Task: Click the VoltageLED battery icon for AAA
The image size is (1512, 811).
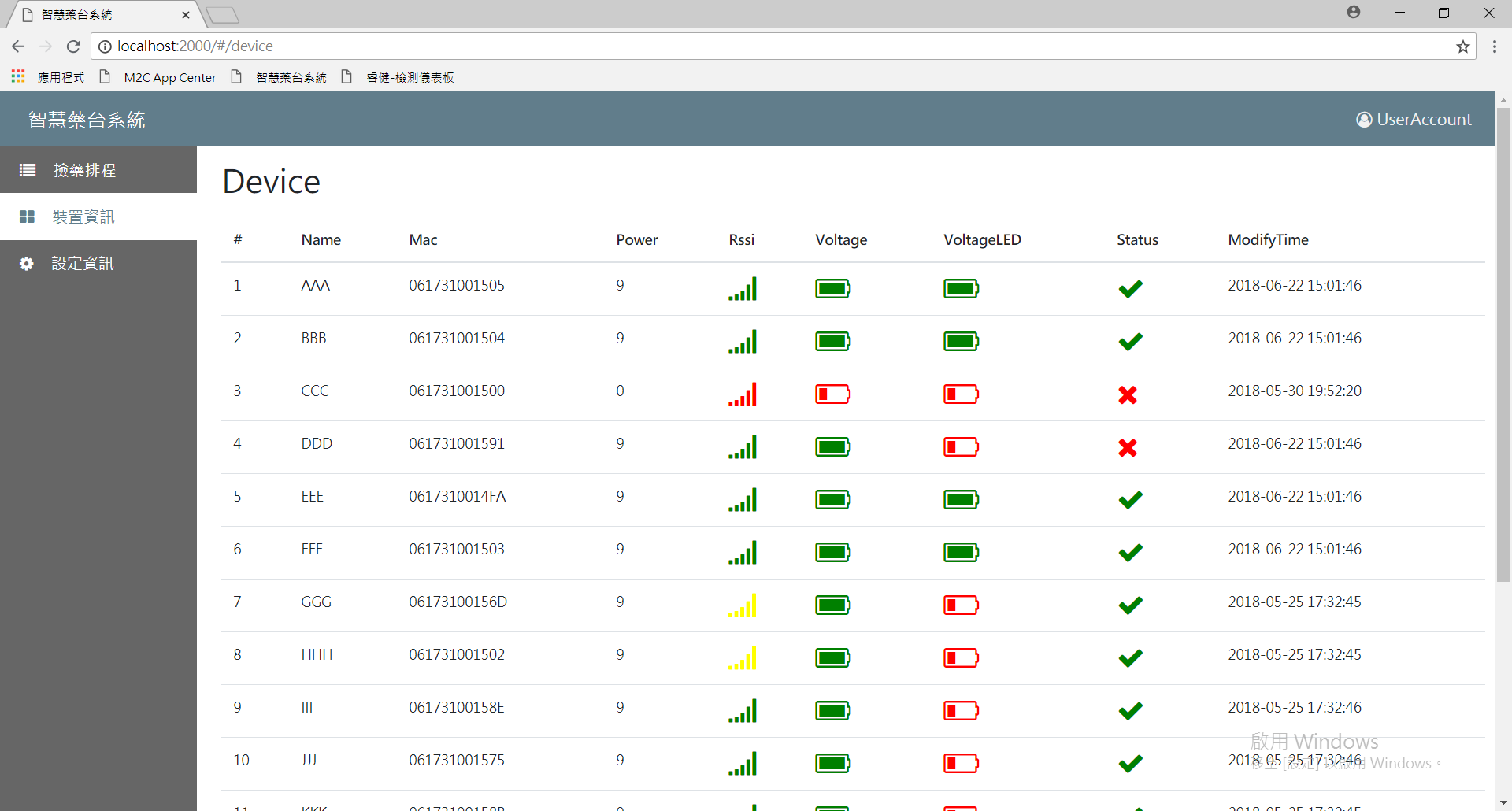Action: (962, 288)
